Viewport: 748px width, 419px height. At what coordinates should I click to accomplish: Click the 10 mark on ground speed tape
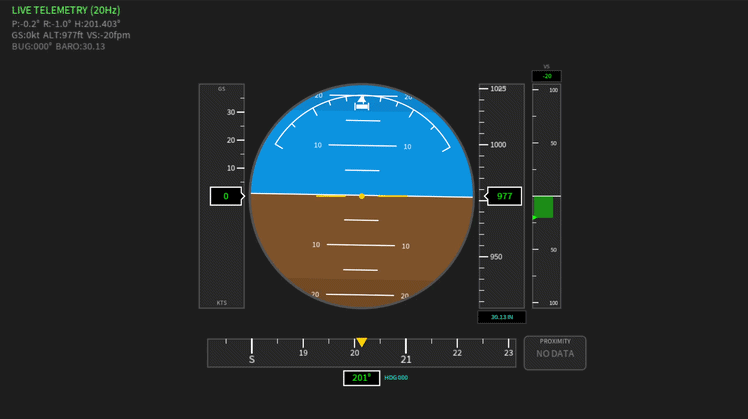point(231,168)
